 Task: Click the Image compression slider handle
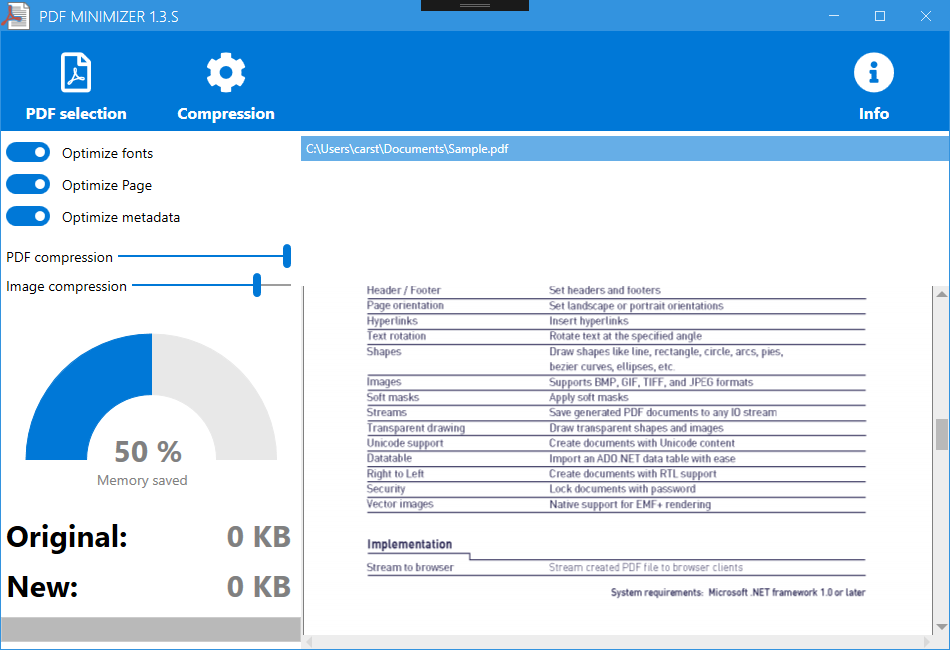click(257, 285)
